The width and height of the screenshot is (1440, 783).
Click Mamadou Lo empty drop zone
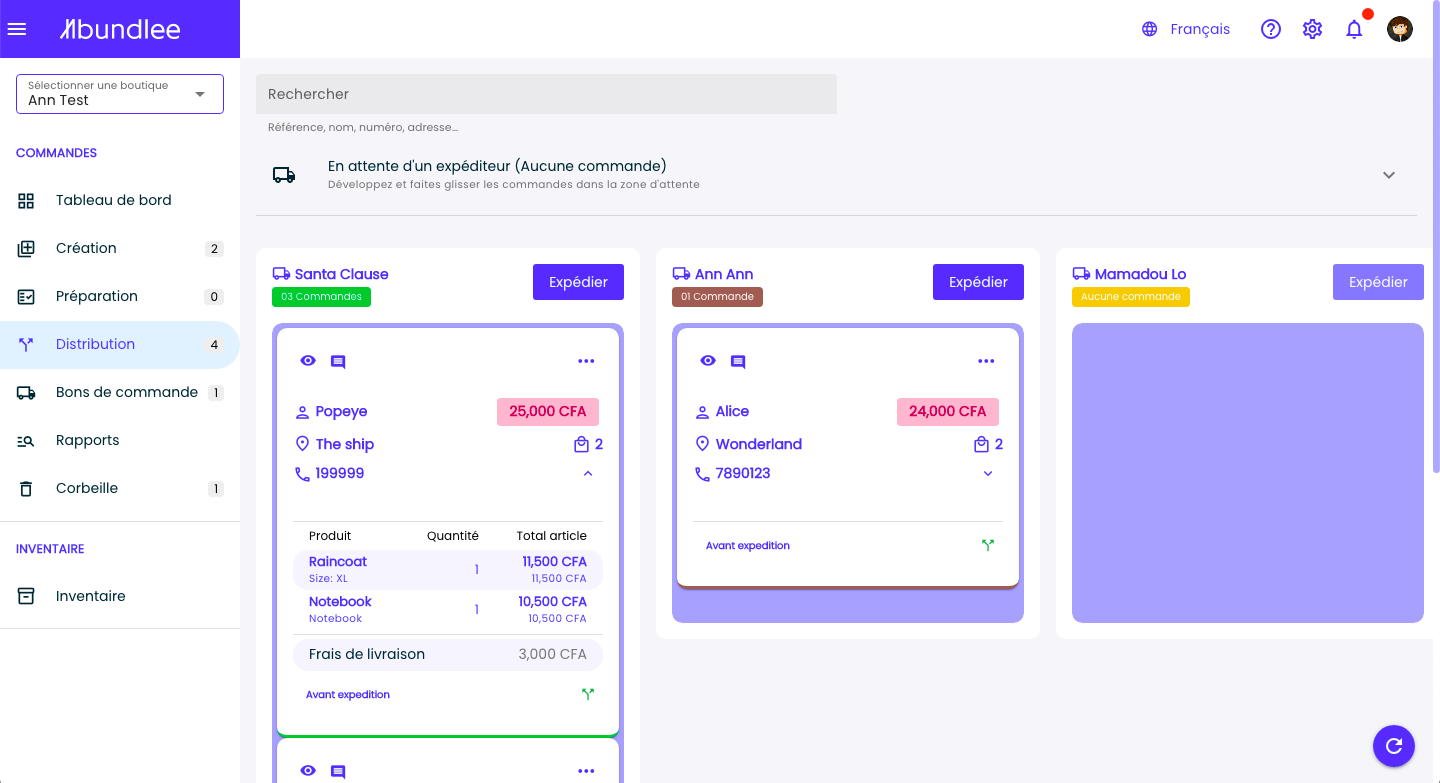pyautogui.click(x=1248, y=473)
